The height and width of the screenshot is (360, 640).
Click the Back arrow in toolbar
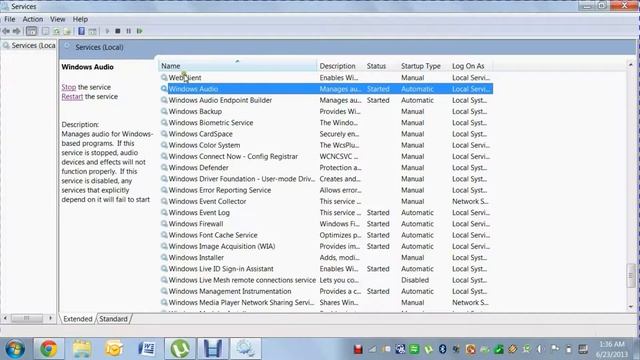click(x=6, y=31)
